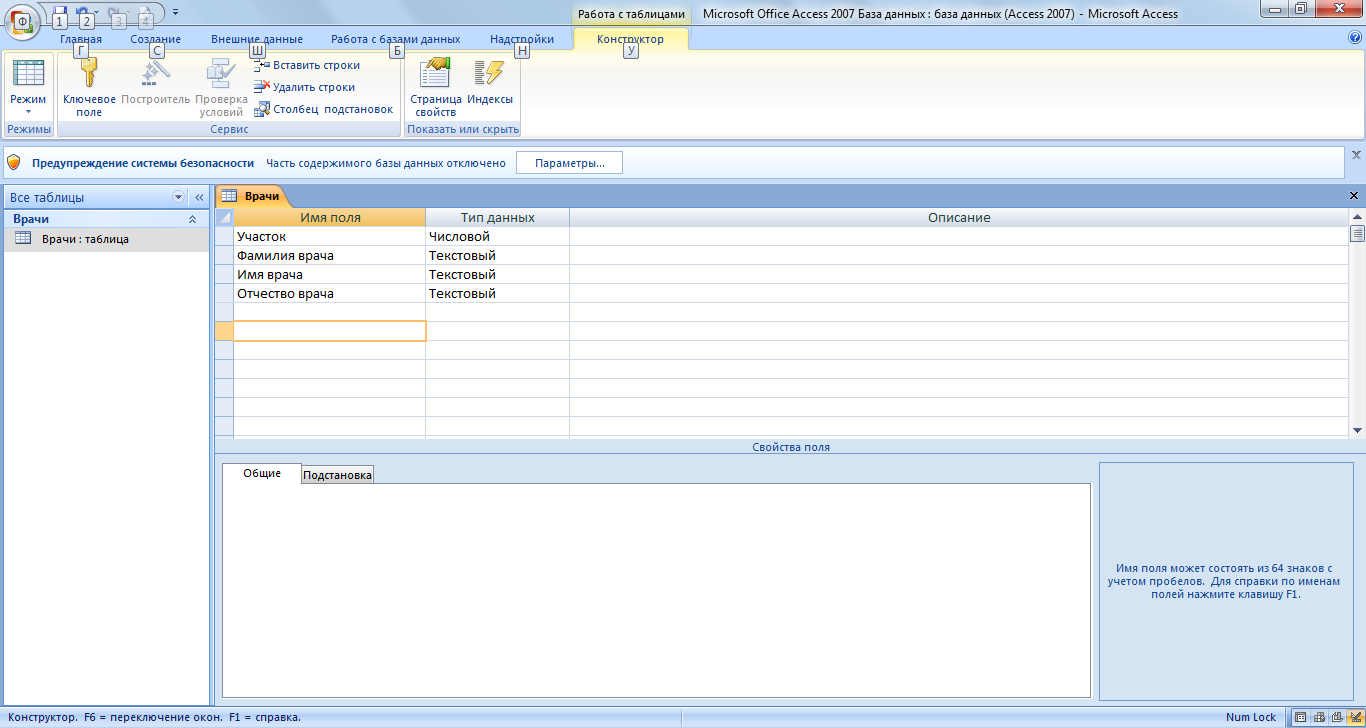Click the round Office button
Viewport: 1366px width, 728px height.
[x=22, y=20]
